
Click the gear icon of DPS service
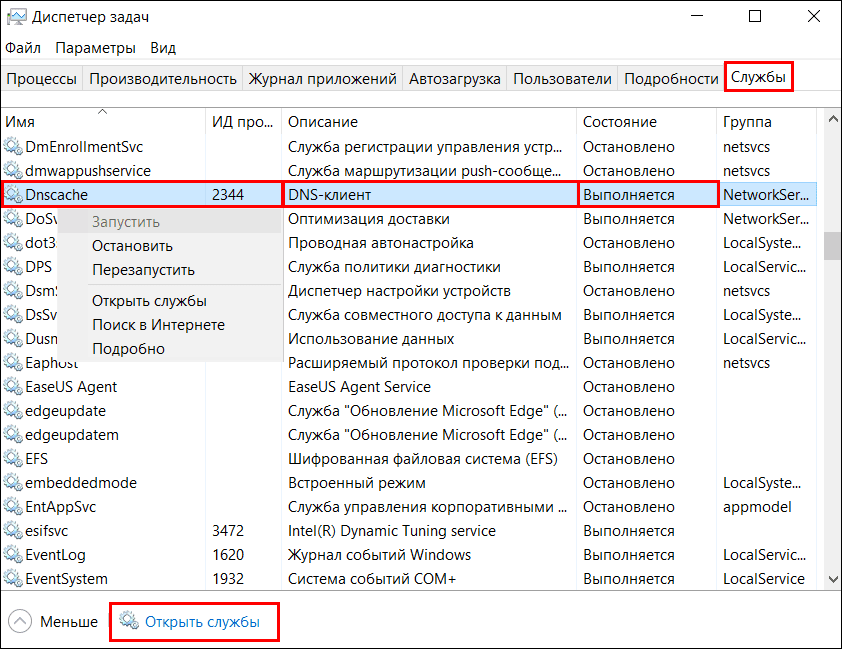click(13, 266)
